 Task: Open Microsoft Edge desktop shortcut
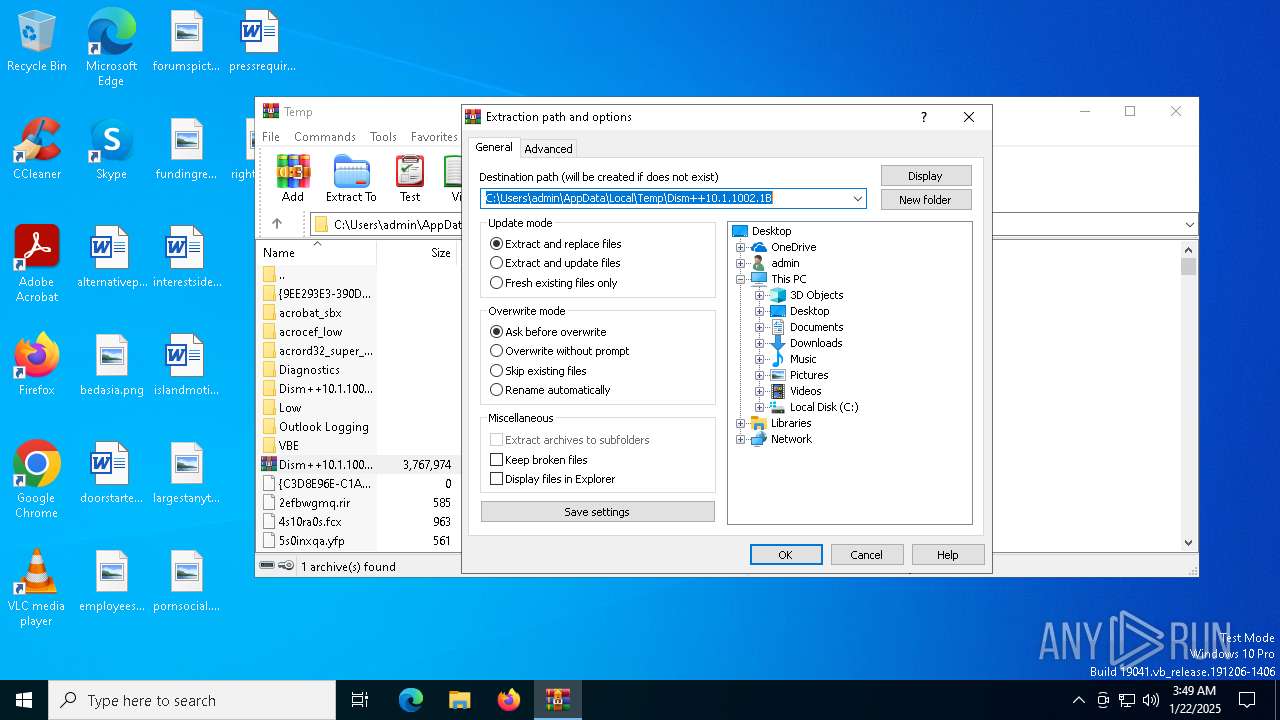pos(111,47)
